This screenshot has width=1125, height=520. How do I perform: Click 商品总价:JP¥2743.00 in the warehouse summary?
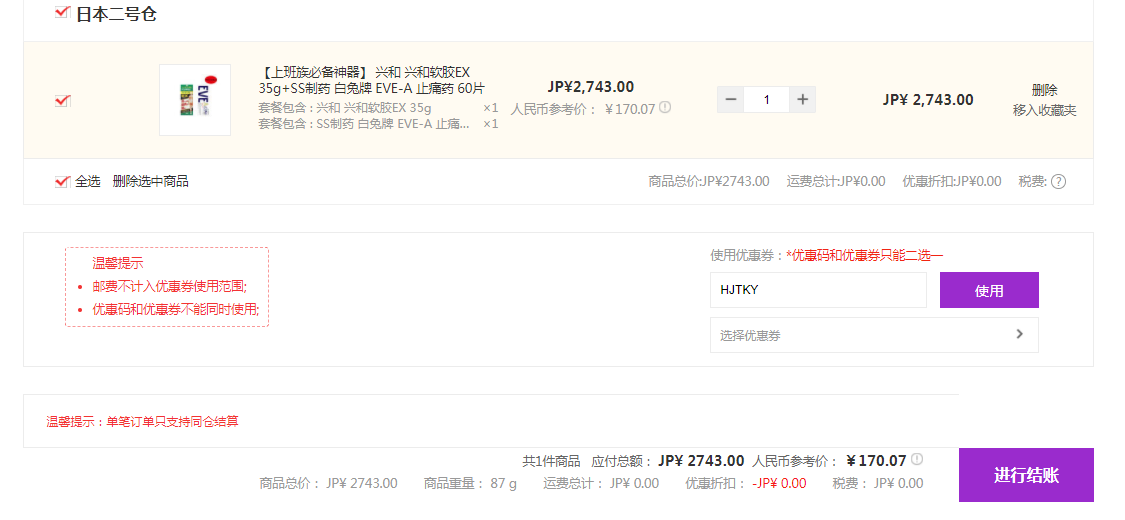pos(709,181)
